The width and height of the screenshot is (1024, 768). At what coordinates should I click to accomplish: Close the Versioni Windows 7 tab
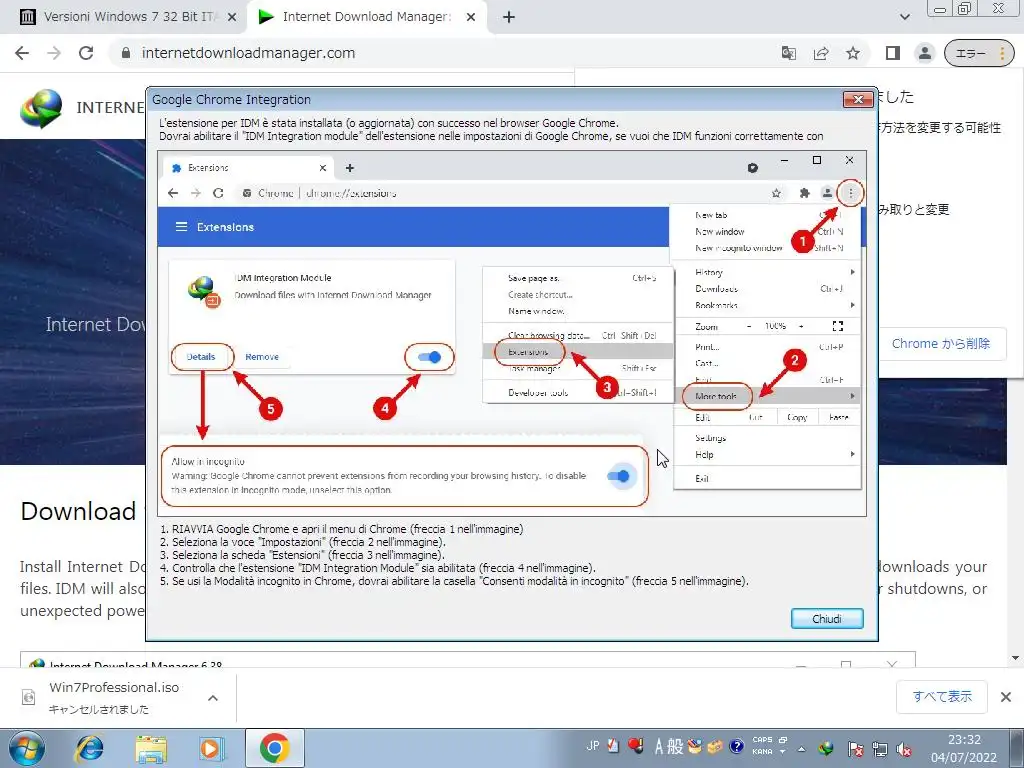232,18
